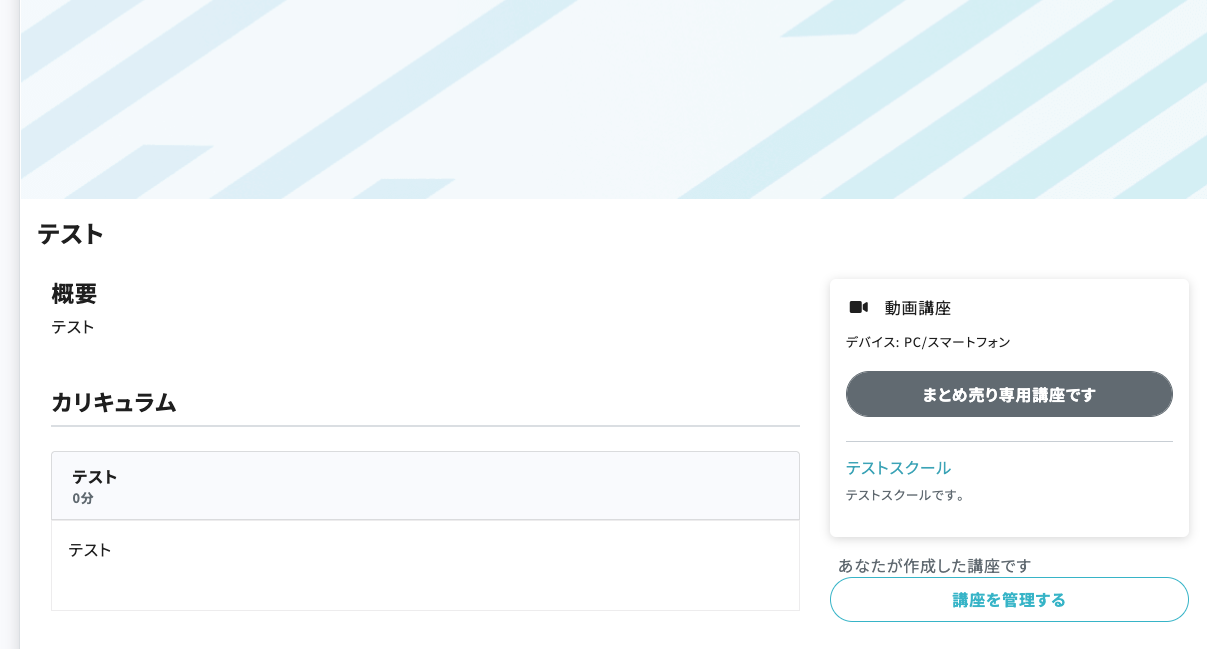Screen dimensions: 1207x649
Task: Click the video camera icon beside 動画講座
Action: (858, 307)
